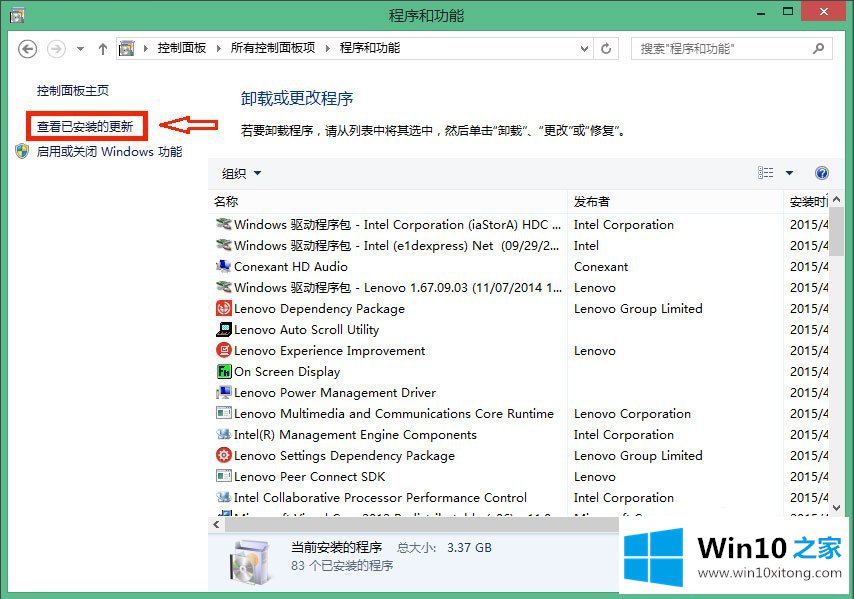Select the Lenovo Peer Connect SDK name
Image resolution: width=854 pixels, height=599 pixels.
pyautogui.click(x=309, y=476)
